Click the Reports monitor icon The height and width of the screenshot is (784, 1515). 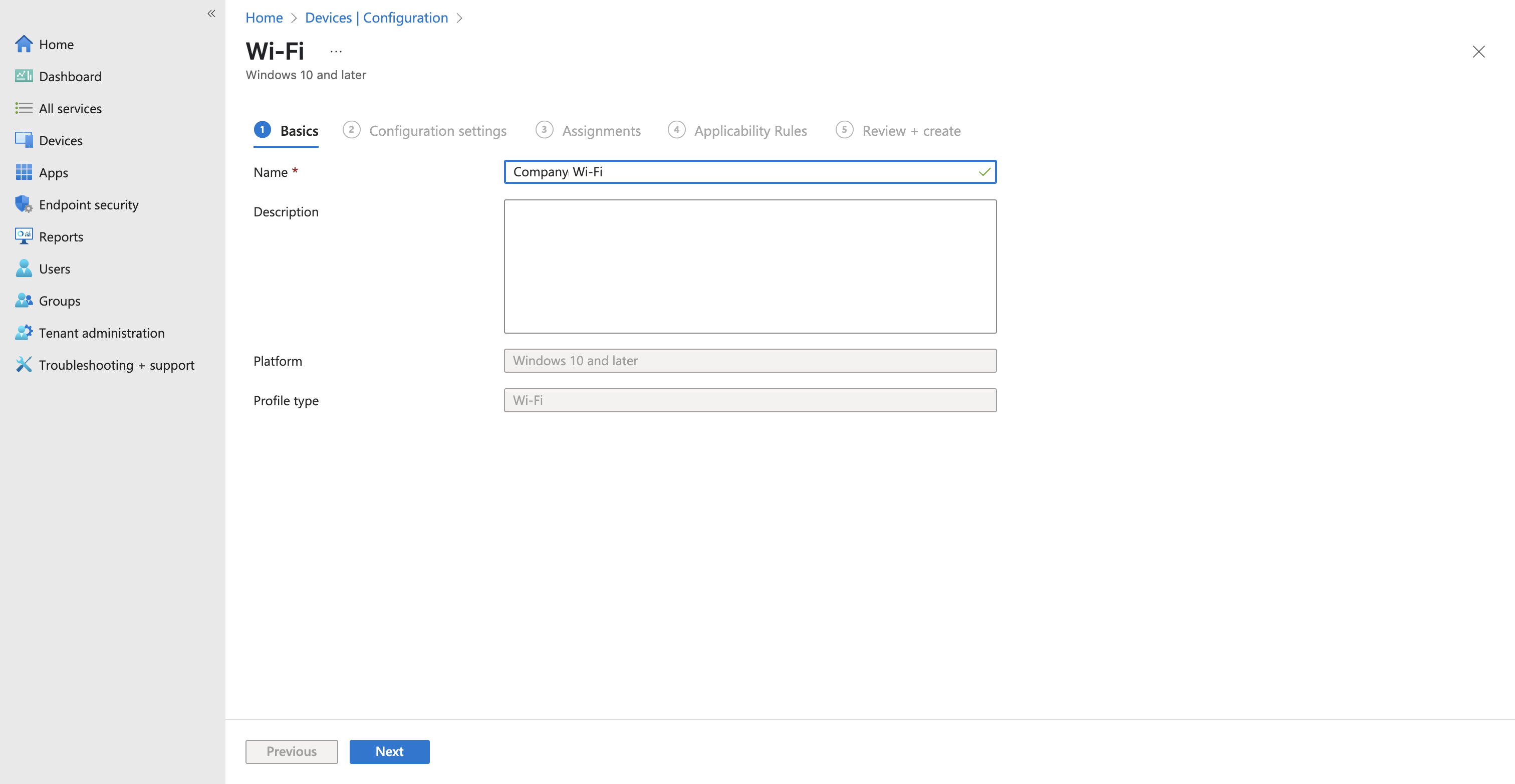24,236
